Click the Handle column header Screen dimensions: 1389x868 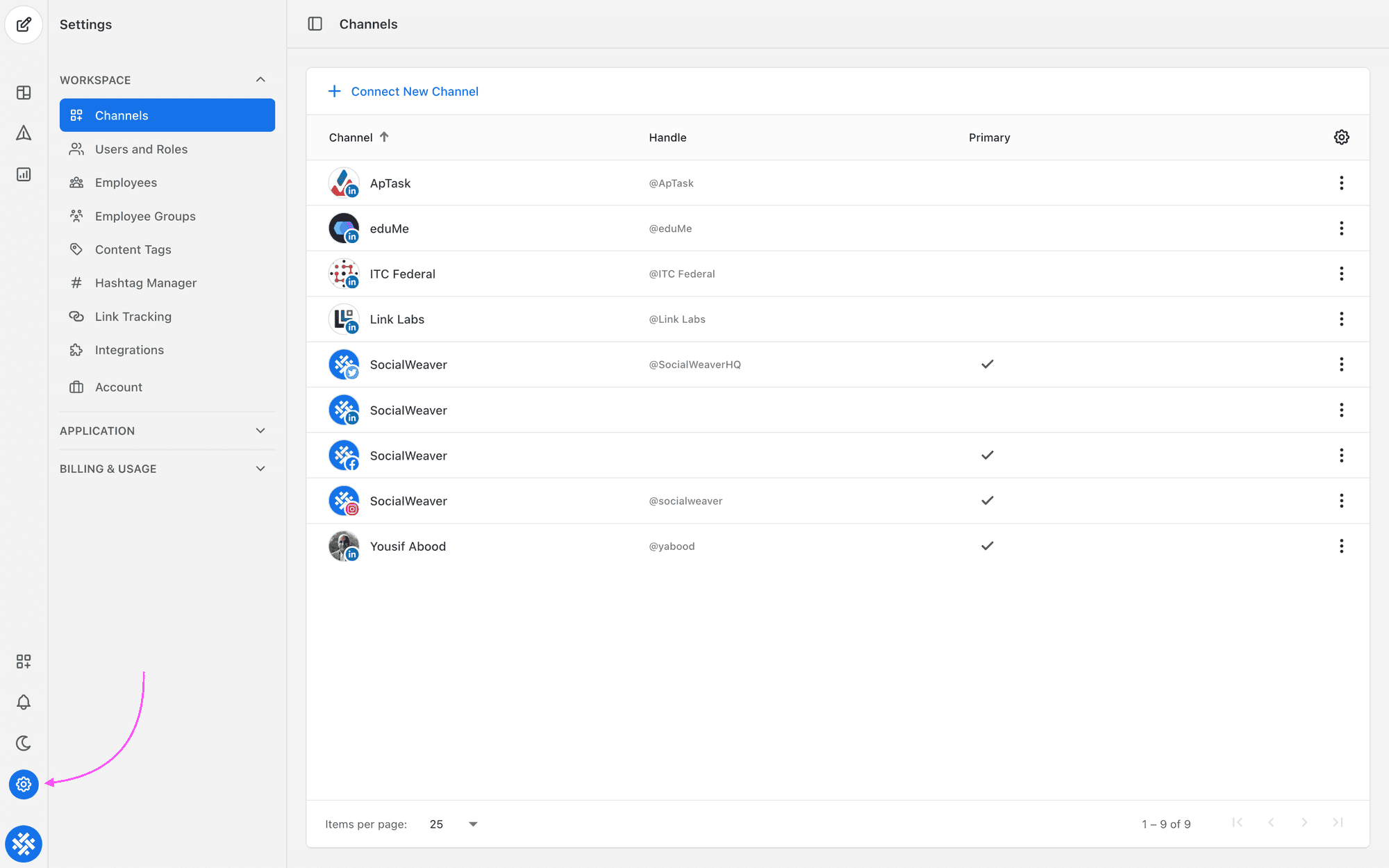[x=667, y=137]
